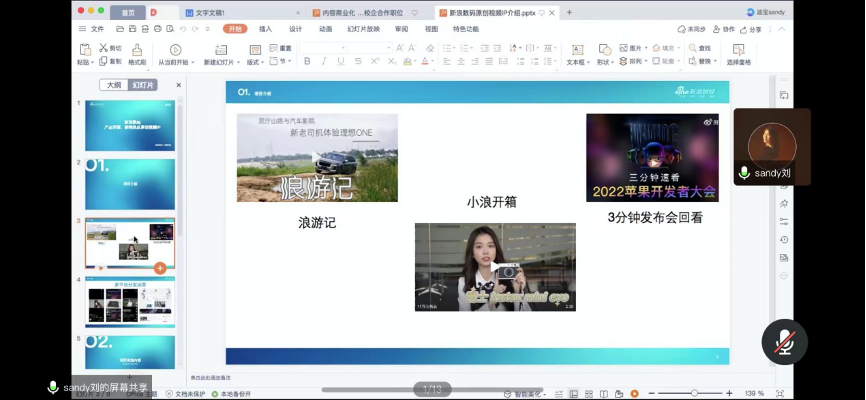The height and width of the screenshot is (400, 866).
Task: Start slideshow from current slide icon
Action: click(175, 49)
